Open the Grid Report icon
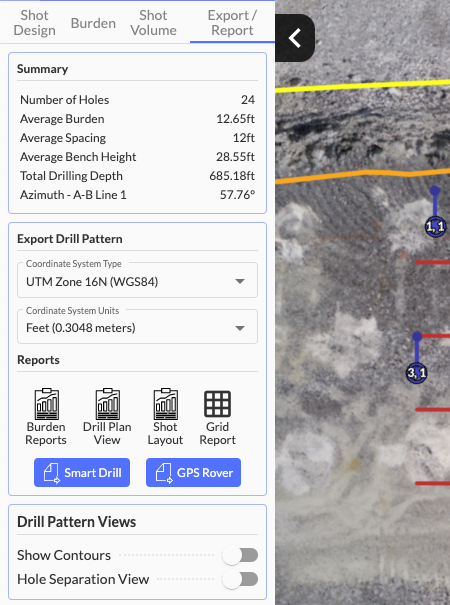The height and width of the screenshot is (605, 450). click(217, 404)
